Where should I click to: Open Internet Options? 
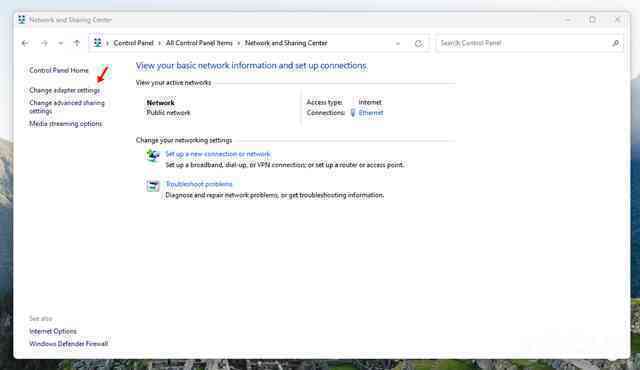click(53, 331)
